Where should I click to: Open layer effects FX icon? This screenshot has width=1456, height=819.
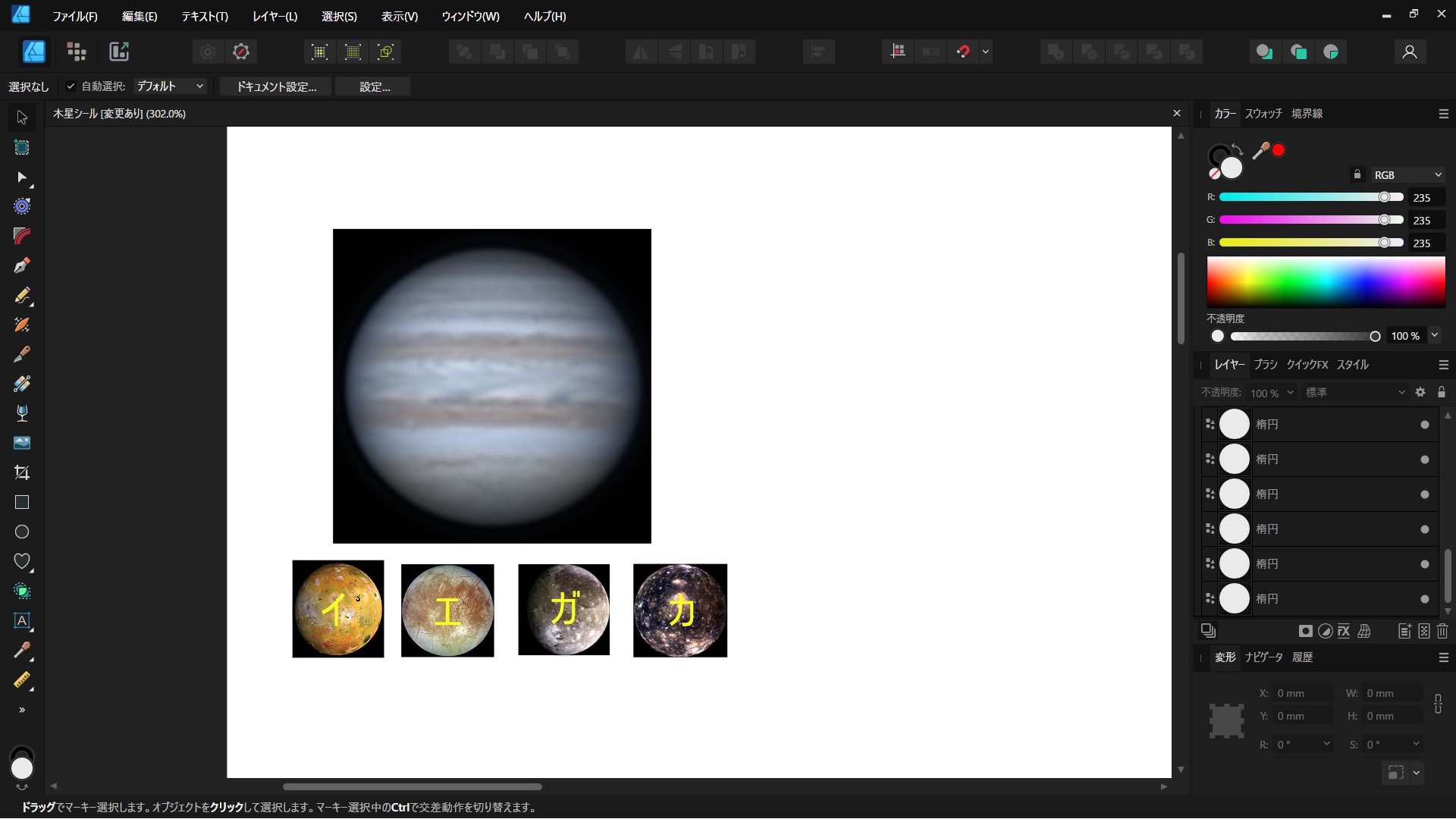[x=1344, y=631]
